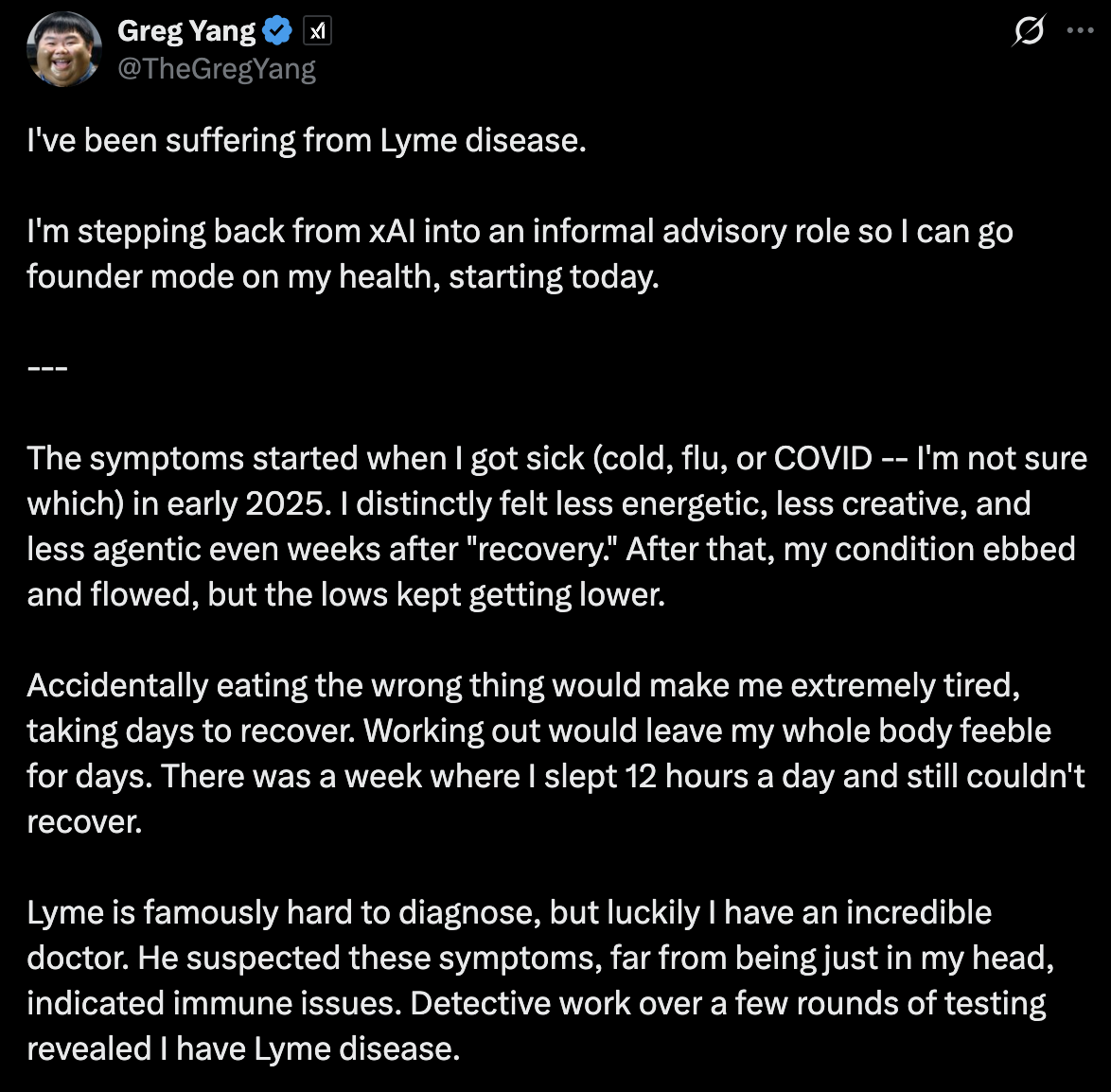Image resolution: width=1111 pixels, height=1092 pixels.
Task: Click the paragraph about stepping back from xAI
Action: point(520,254)
